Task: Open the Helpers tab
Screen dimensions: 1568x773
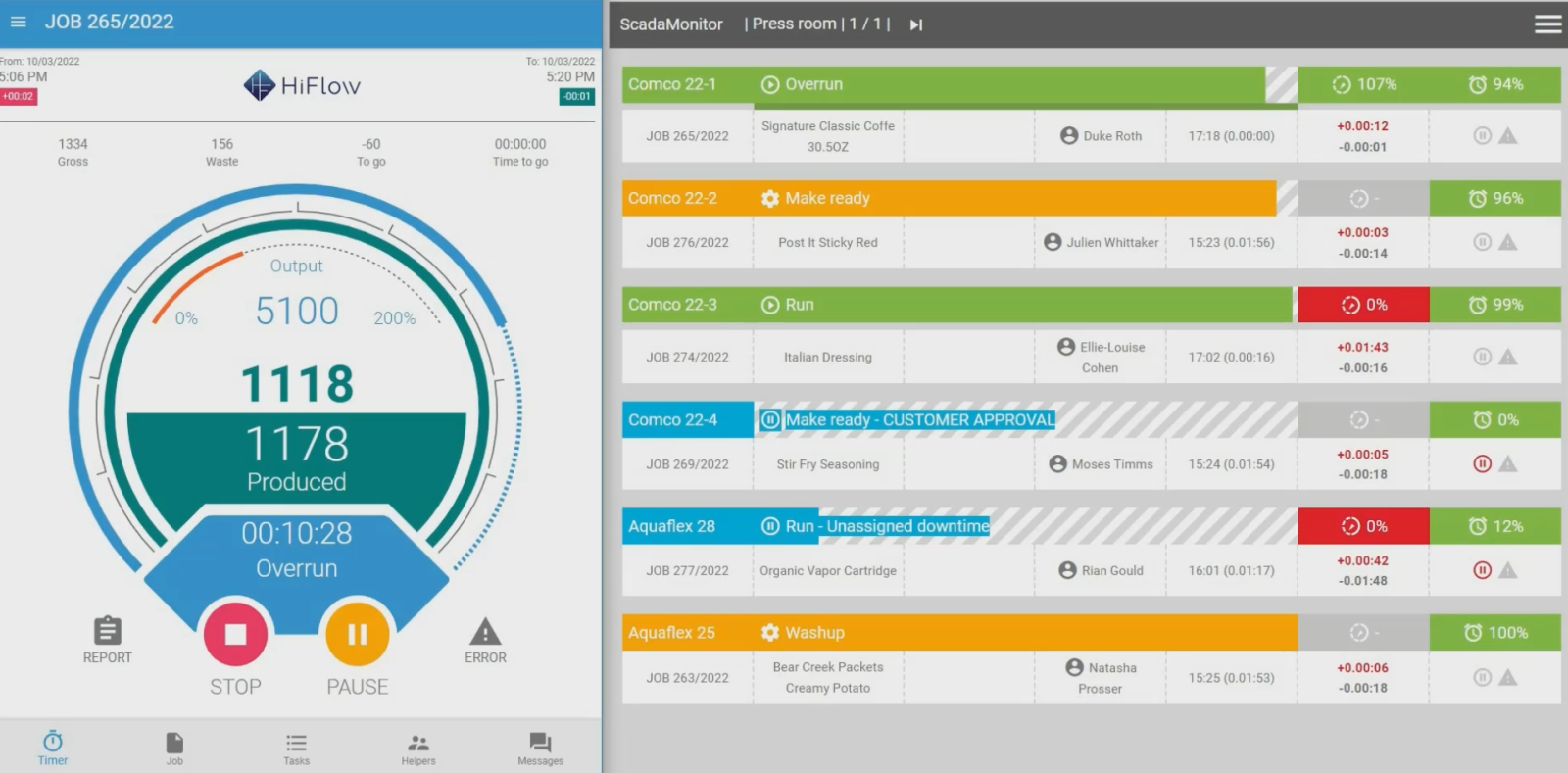Action: (x=418, y=747)
